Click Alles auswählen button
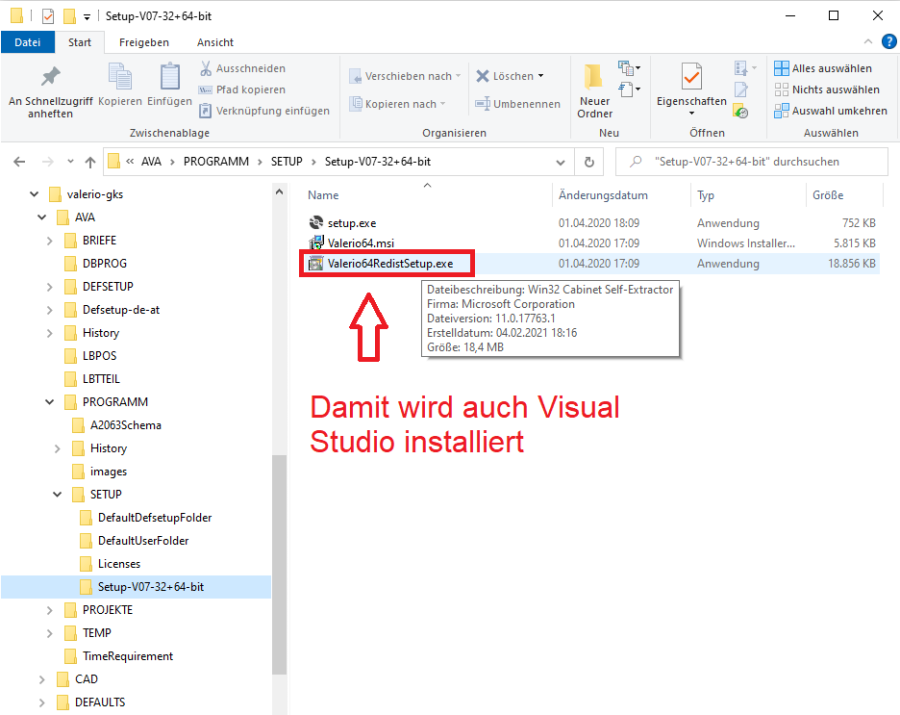The image size is (900, 715). click(x=822, y=69)
